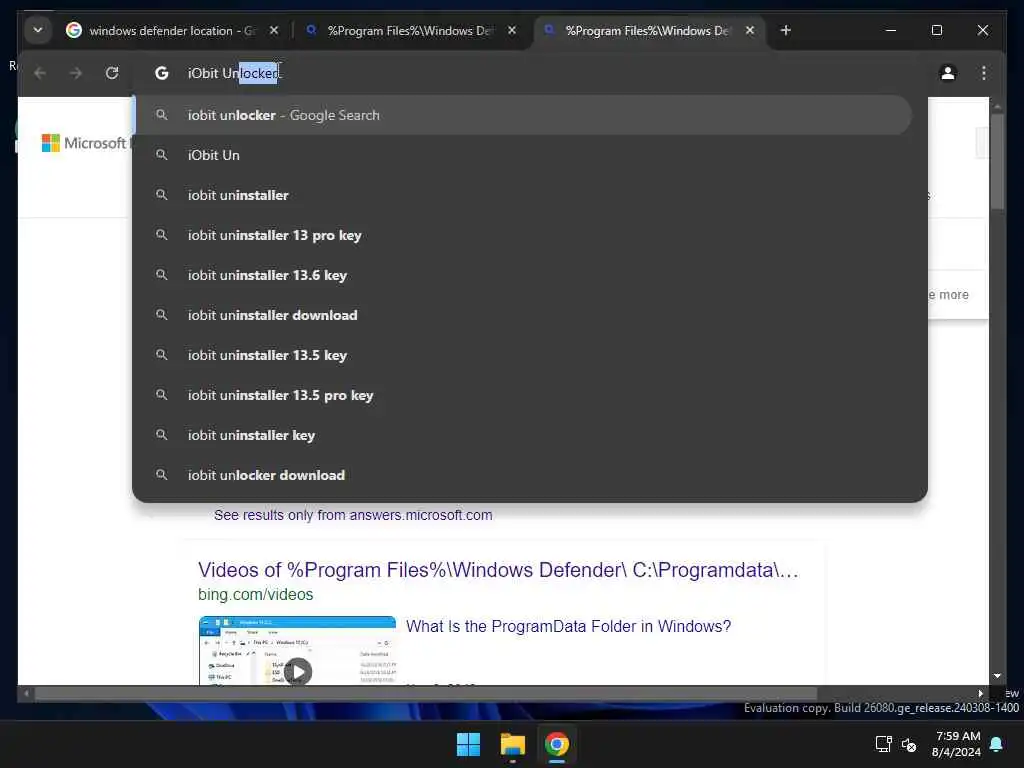This screenshot has height=768, width=1024.
Task: Open the Windows Start menu
Action: pos(468,744)
